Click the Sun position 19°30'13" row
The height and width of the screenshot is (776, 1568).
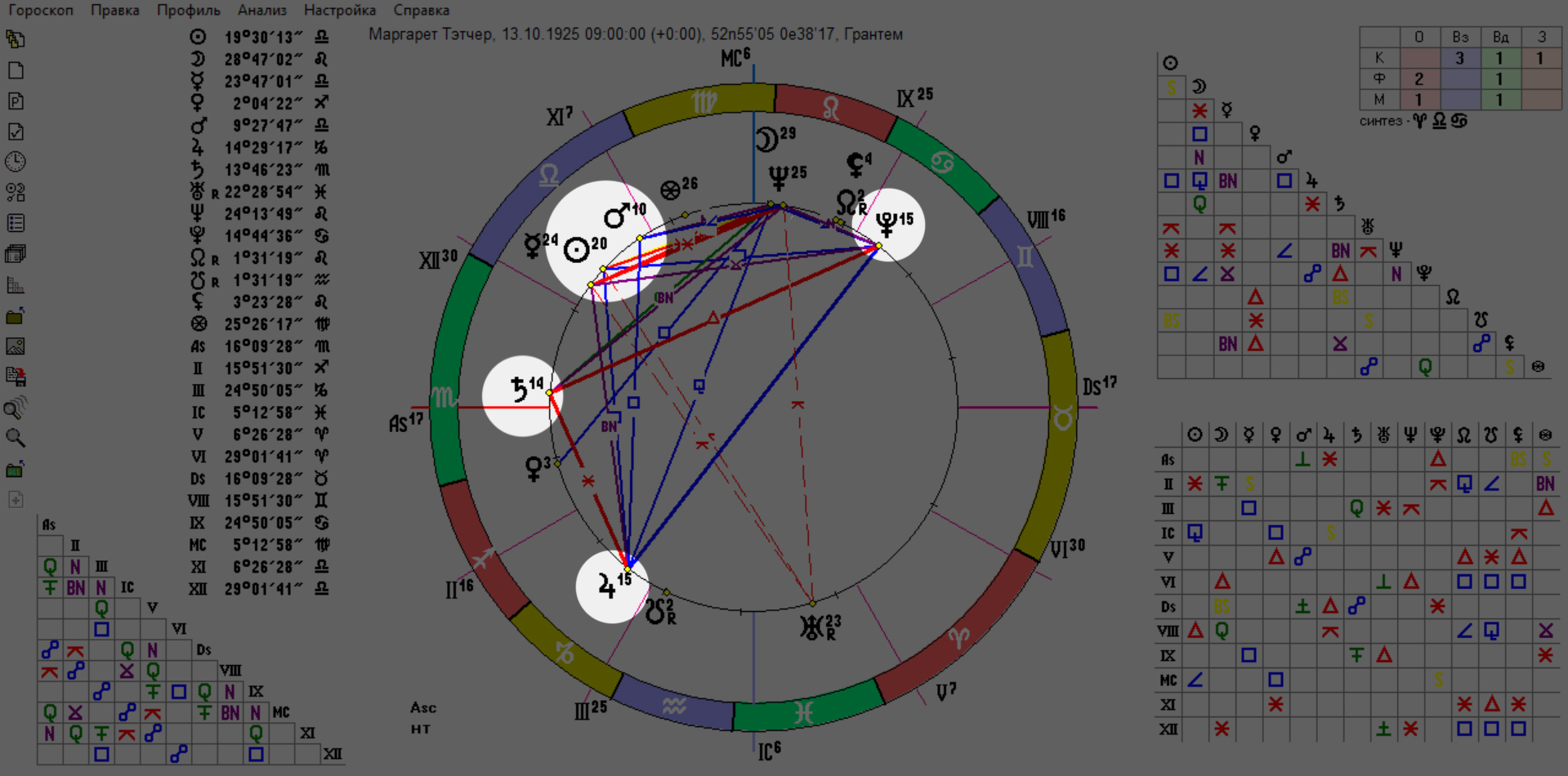click(259, 37)
